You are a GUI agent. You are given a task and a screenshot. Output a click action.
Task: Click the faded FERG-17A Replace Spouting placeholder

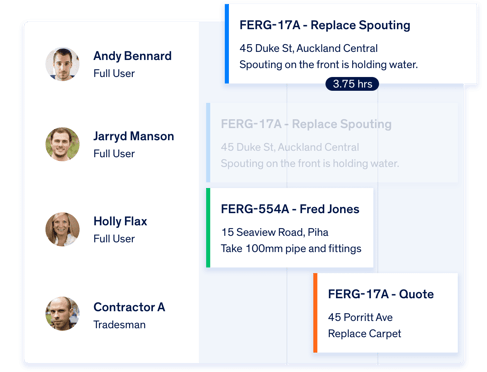pyautogui.click(x=332, y=143)
